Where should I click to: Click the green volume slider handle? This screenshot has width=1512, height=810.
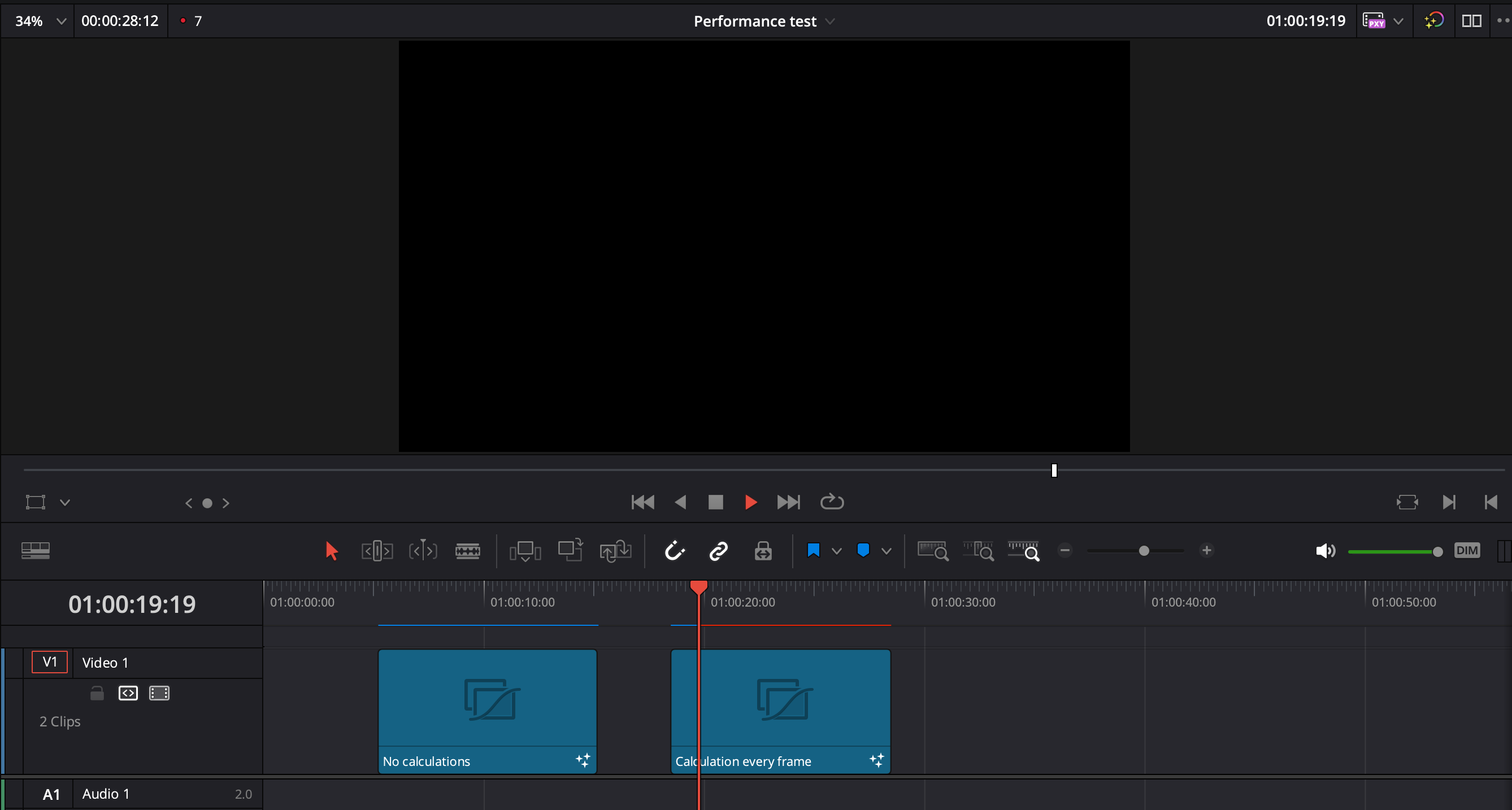[x=1437, y=551]
